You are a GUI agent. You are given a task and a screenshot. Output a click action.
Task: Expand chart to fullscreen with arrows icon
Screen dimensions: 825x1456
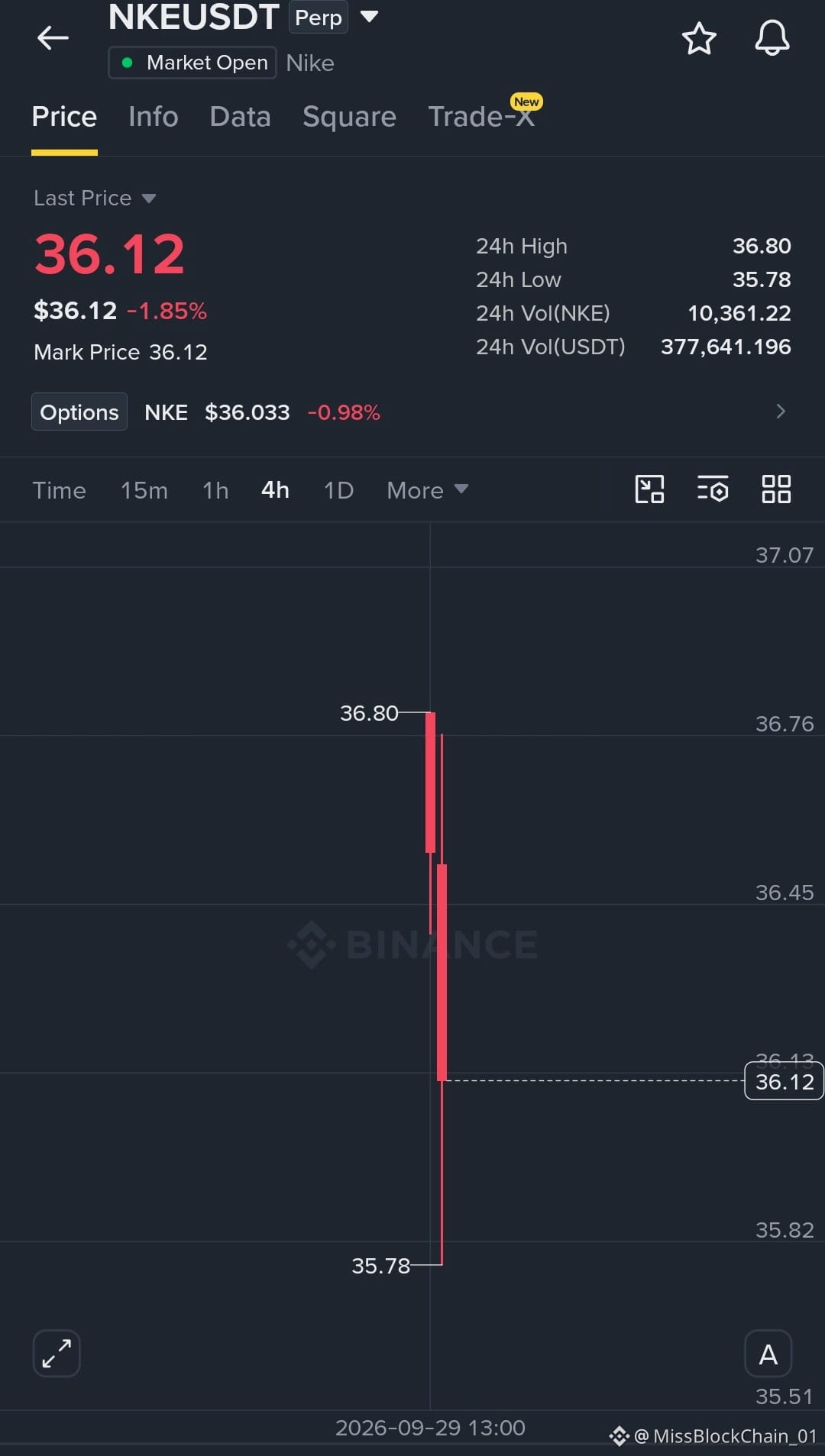(x=57, y=1354)
